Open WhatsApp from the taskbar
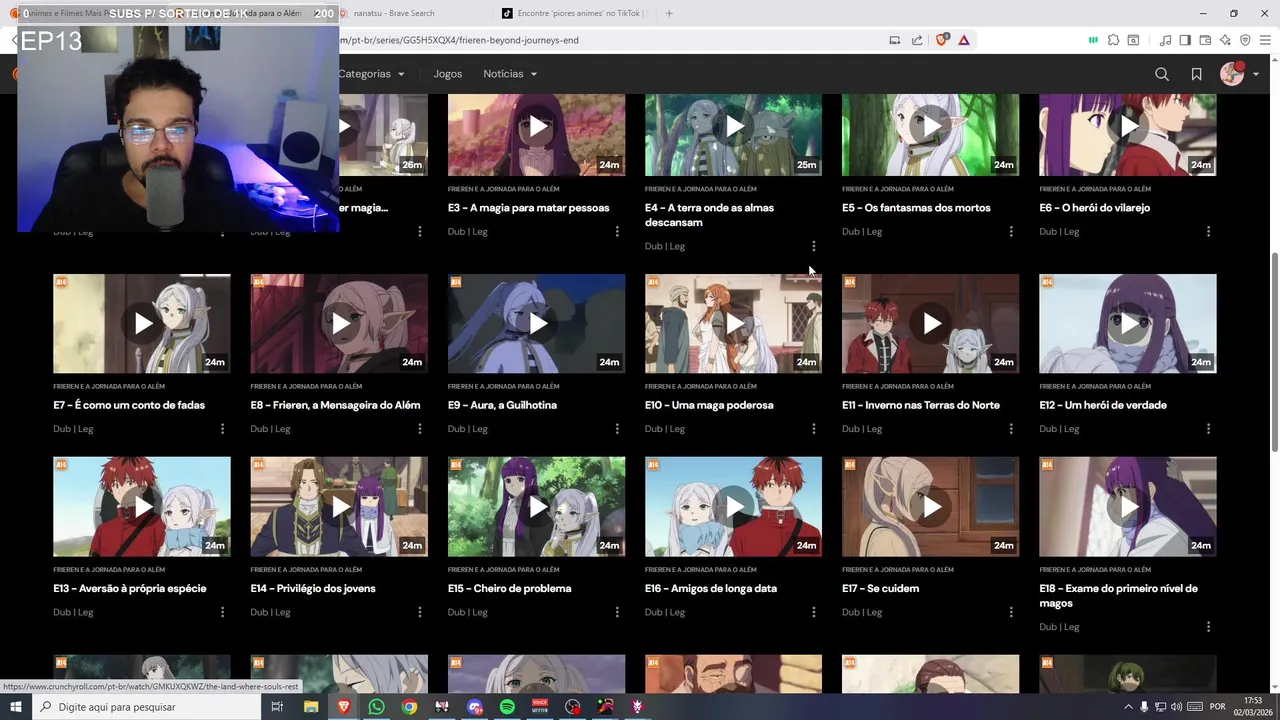Image resolution: width=1280 pixels, height=720 pixels. coord(376,707)
